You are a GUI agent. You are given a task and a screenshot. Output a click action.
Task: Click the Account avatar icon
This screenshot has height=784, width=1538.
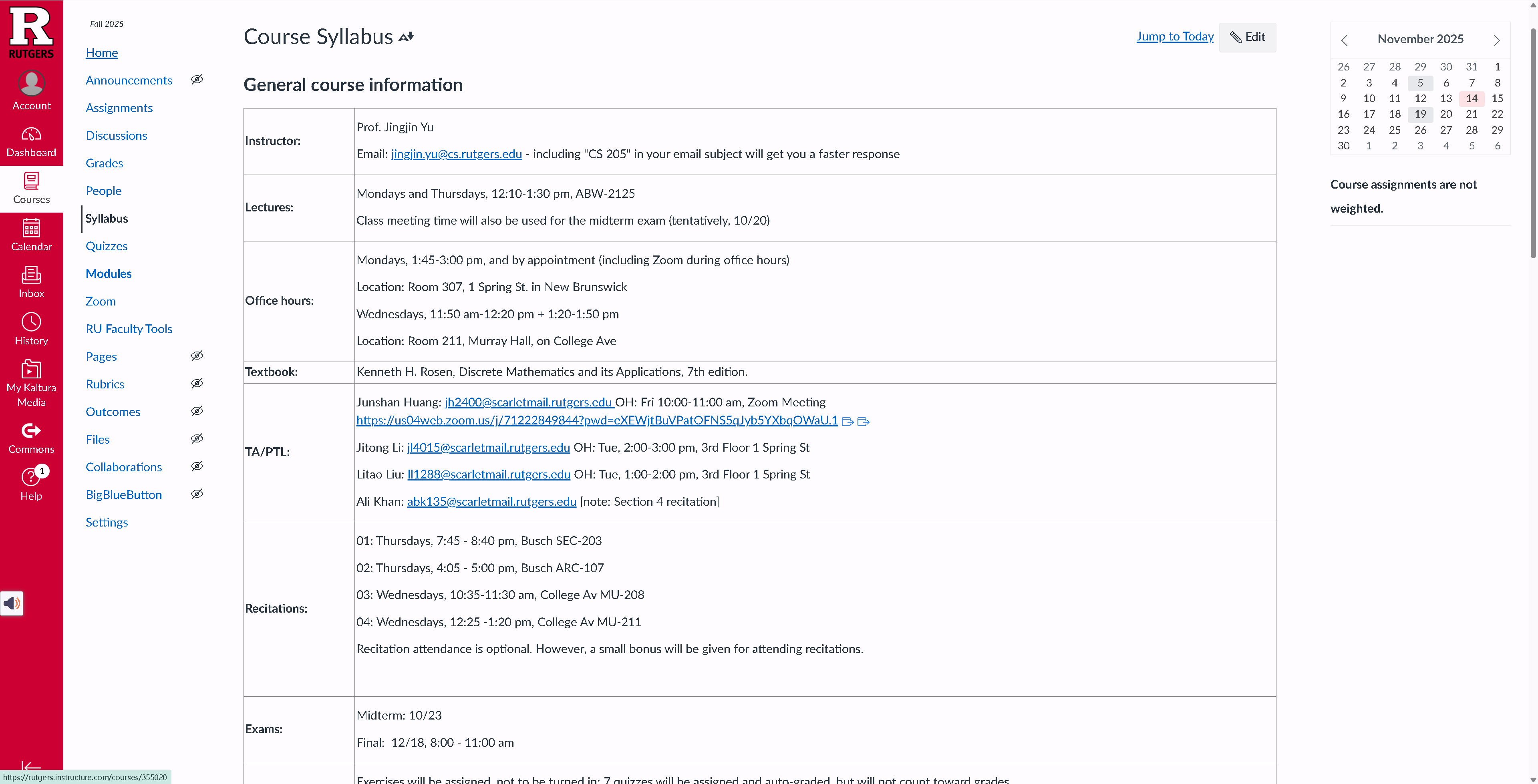(31, 82)
